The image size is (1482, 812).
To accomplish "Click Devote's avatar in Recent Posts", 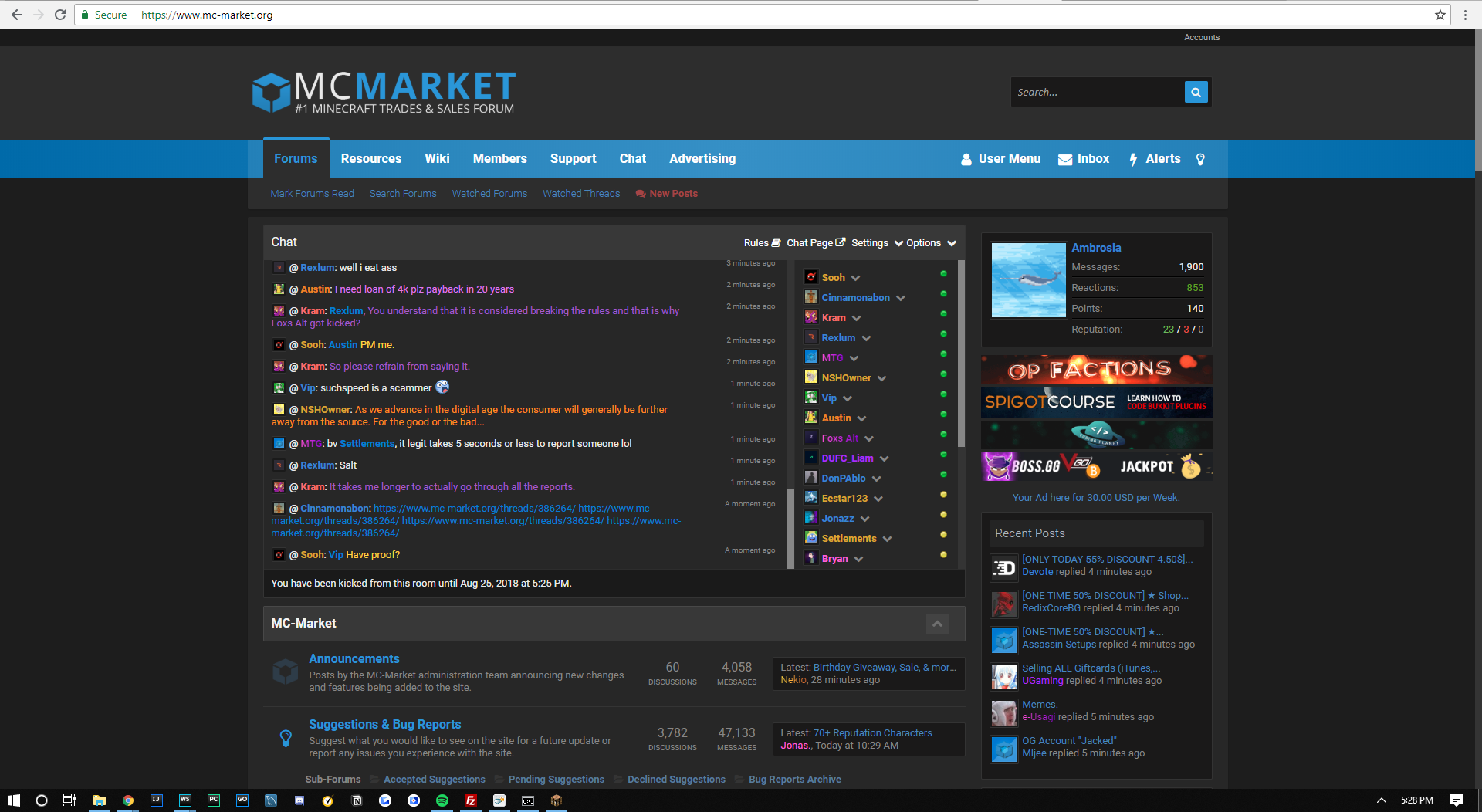I will [1003, 567].
